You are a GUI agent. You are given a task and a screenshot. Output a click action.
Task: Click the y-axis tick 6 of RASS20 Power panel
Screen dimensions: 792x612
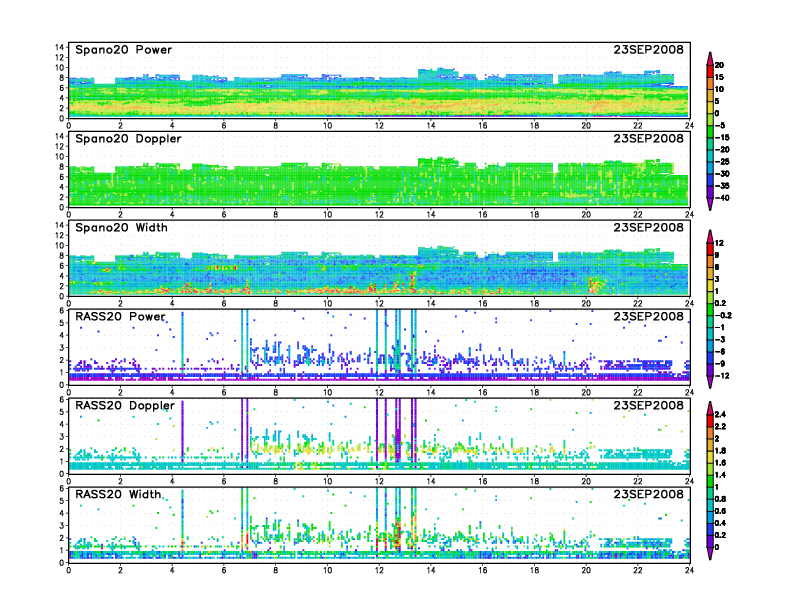point(62,310)
